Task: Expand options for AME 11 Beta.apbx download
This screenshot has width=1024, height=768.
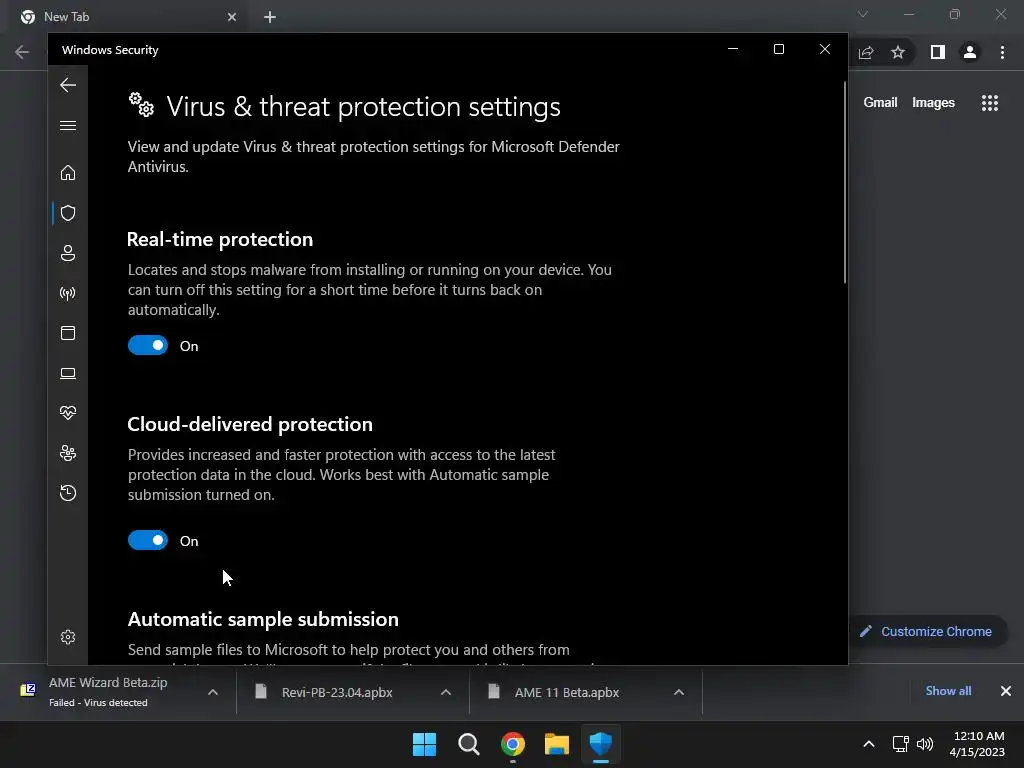Action: pyautogui.click(x=679, y=692)
